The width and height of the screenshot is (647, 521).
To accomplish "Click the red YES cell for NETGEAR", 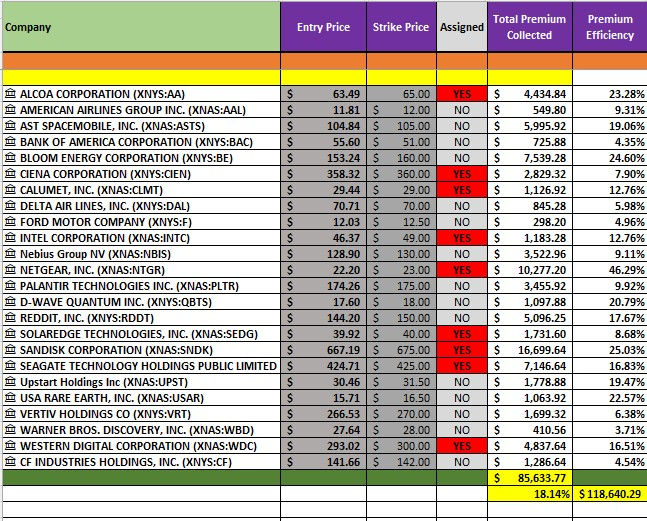I will (x=462, y=270).
